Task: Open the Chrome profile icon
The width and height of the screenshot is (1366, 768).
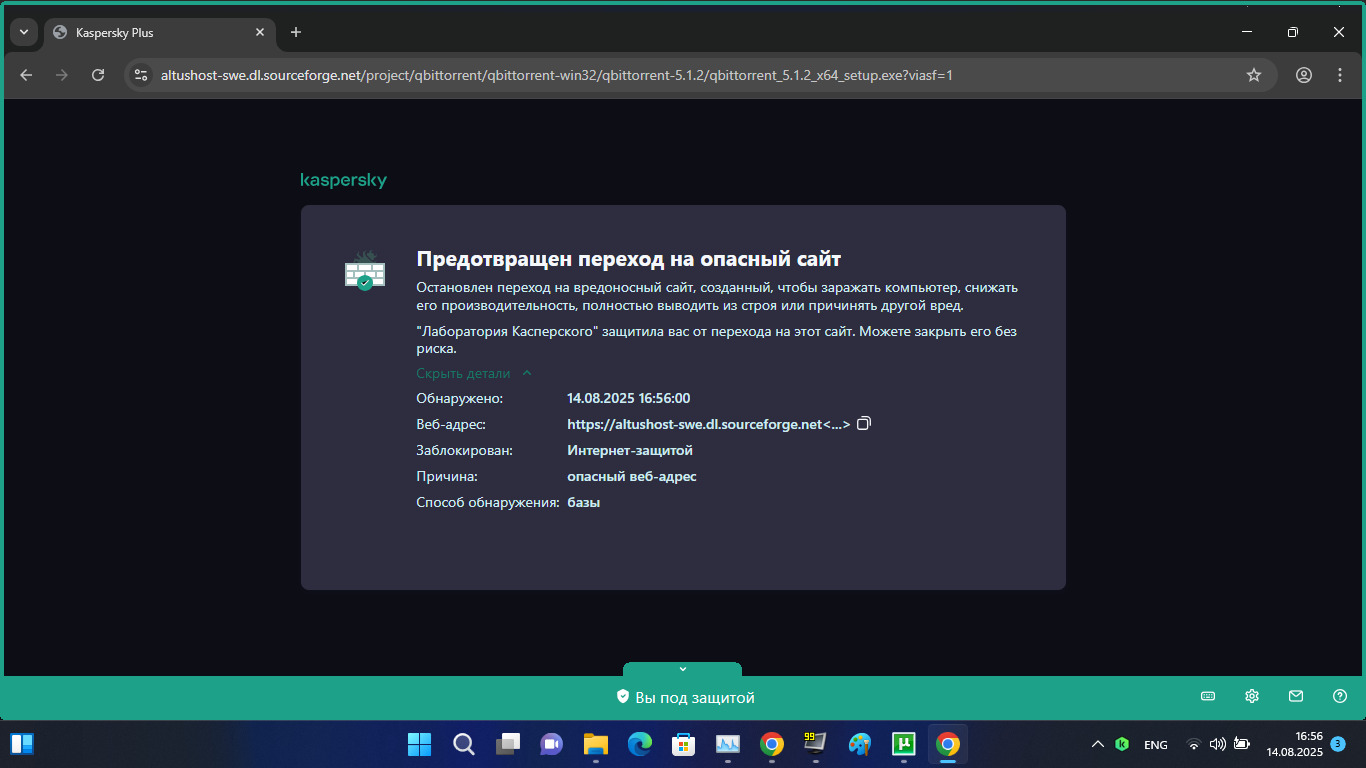Action: [1304, 75]
